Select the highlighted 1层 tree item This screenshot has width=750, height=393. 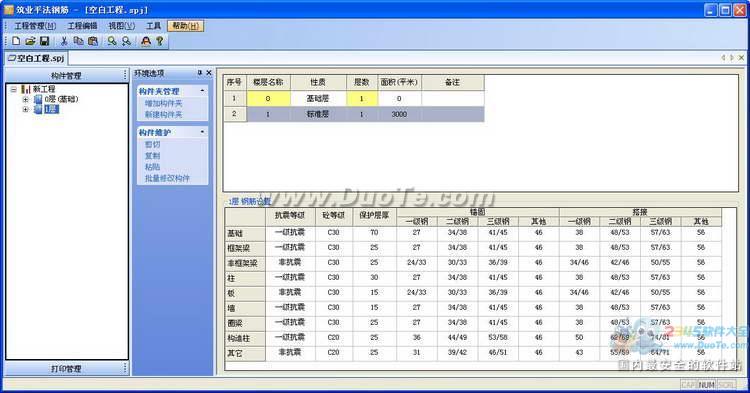pos(51,109)
